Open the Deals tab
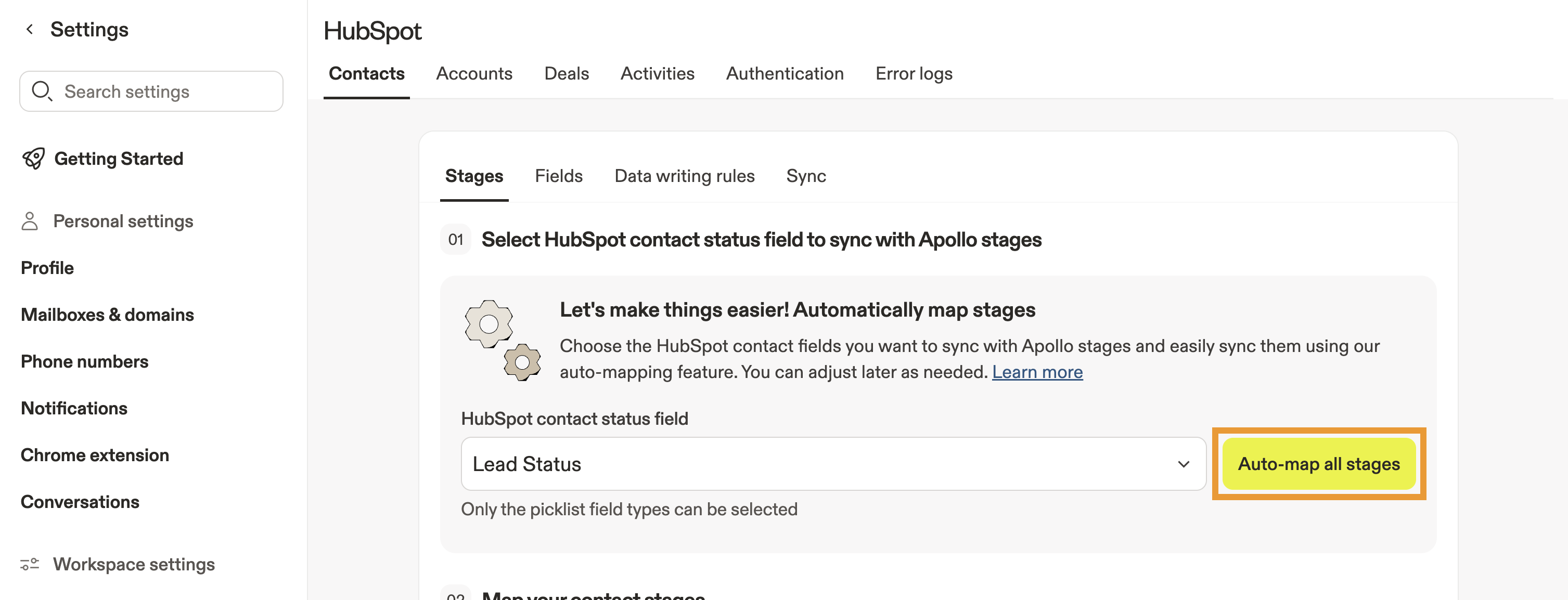Image resolution: width=1568 pixels, height=600 pixels. coord(566,74)
